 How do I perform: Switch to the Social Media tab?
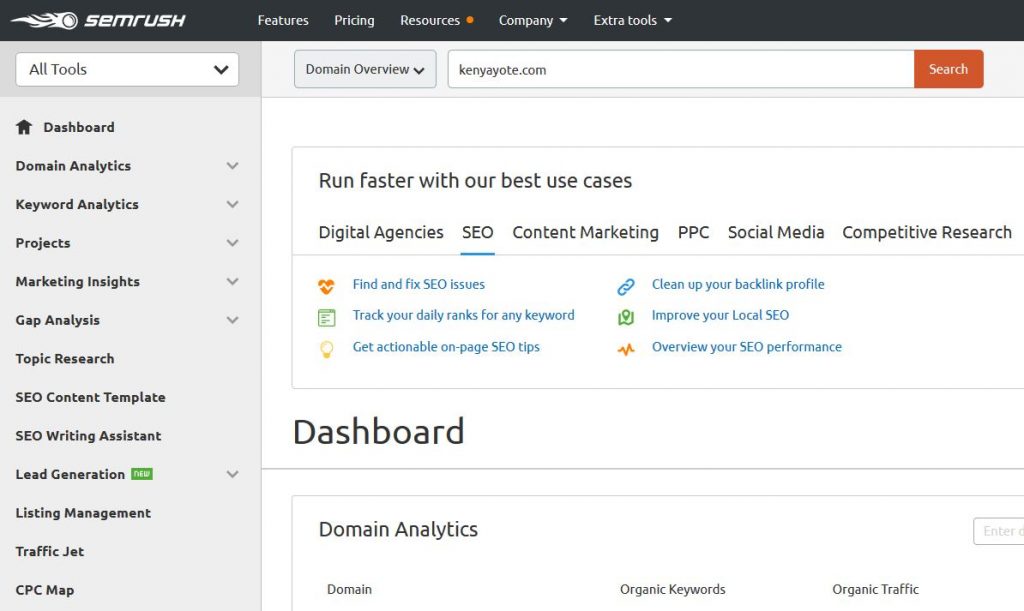click(776, 232)
